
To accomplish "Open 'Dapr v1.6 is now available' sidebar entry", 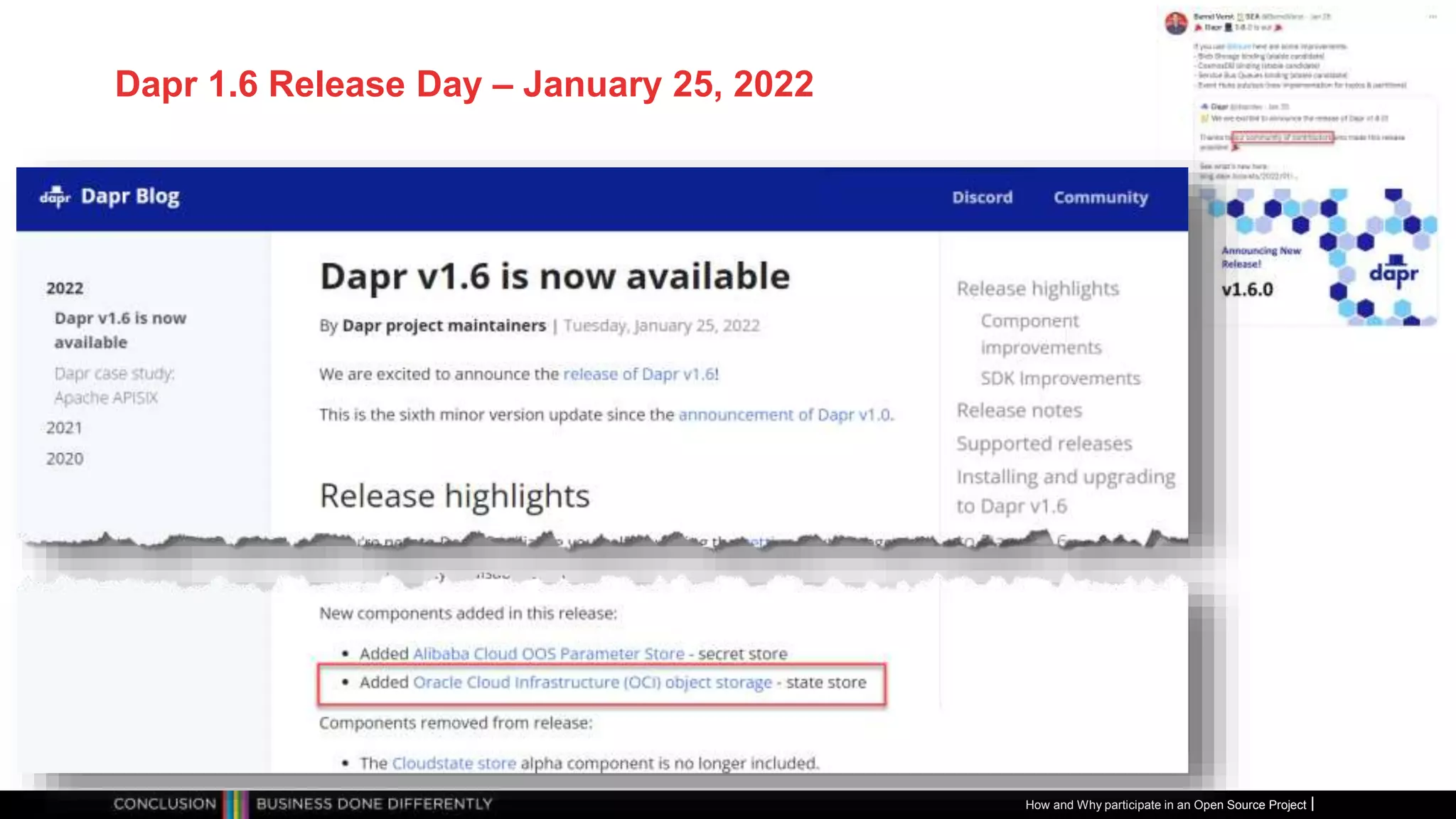I will tap(120, 330).
